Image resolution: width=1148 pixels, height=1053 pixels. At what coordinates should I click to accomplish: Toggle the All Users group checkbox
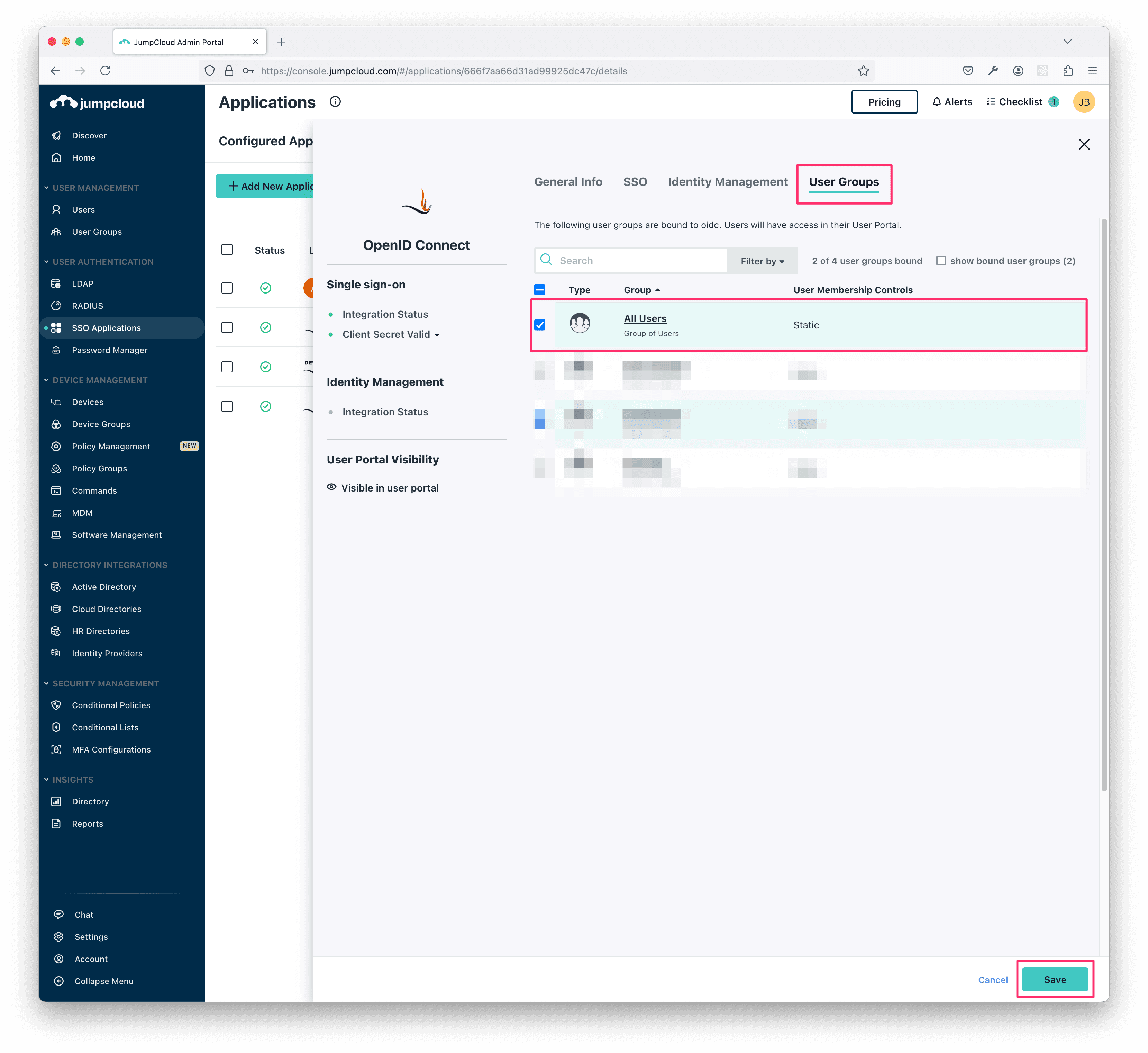coord(541,324)
